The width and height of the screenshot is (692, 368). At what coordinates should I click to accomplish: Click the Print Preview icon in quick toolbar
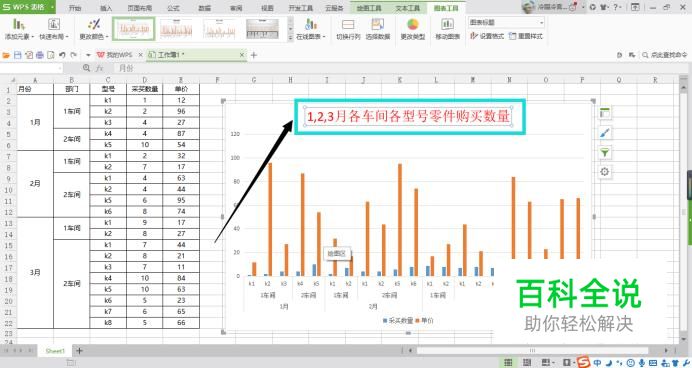coord(51,55)
